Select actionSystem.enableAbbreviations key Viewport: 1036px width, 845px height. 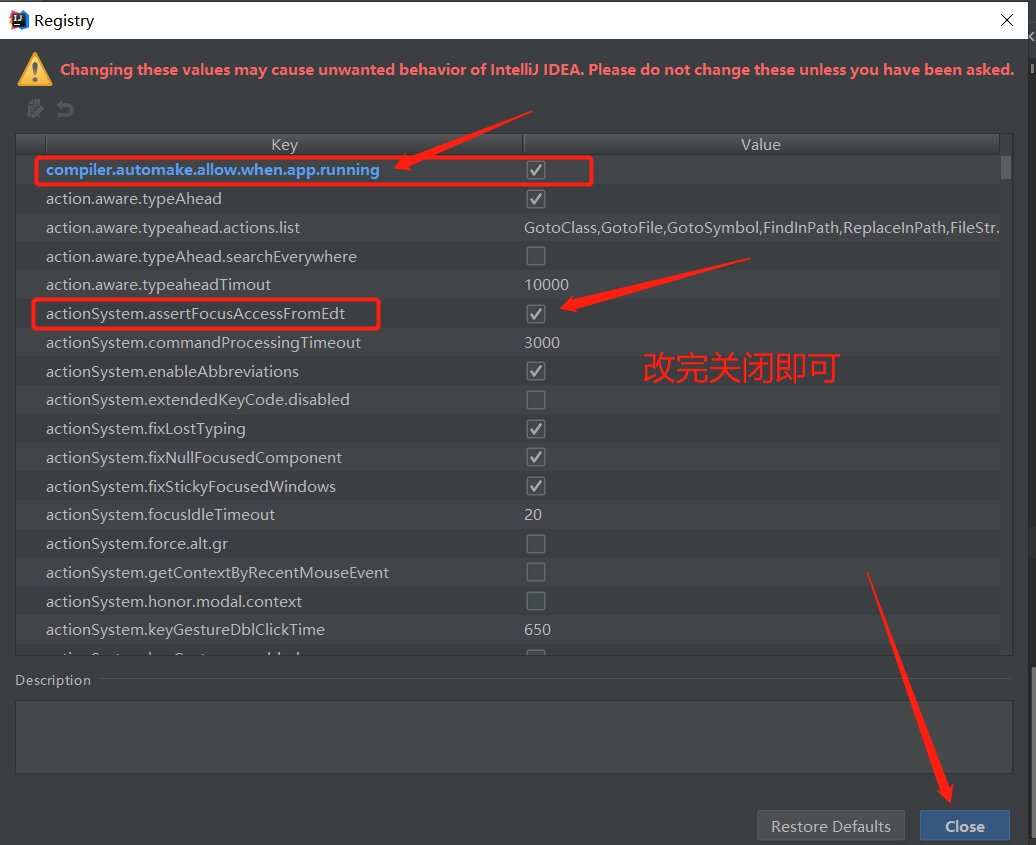click(x=172, y=371)
